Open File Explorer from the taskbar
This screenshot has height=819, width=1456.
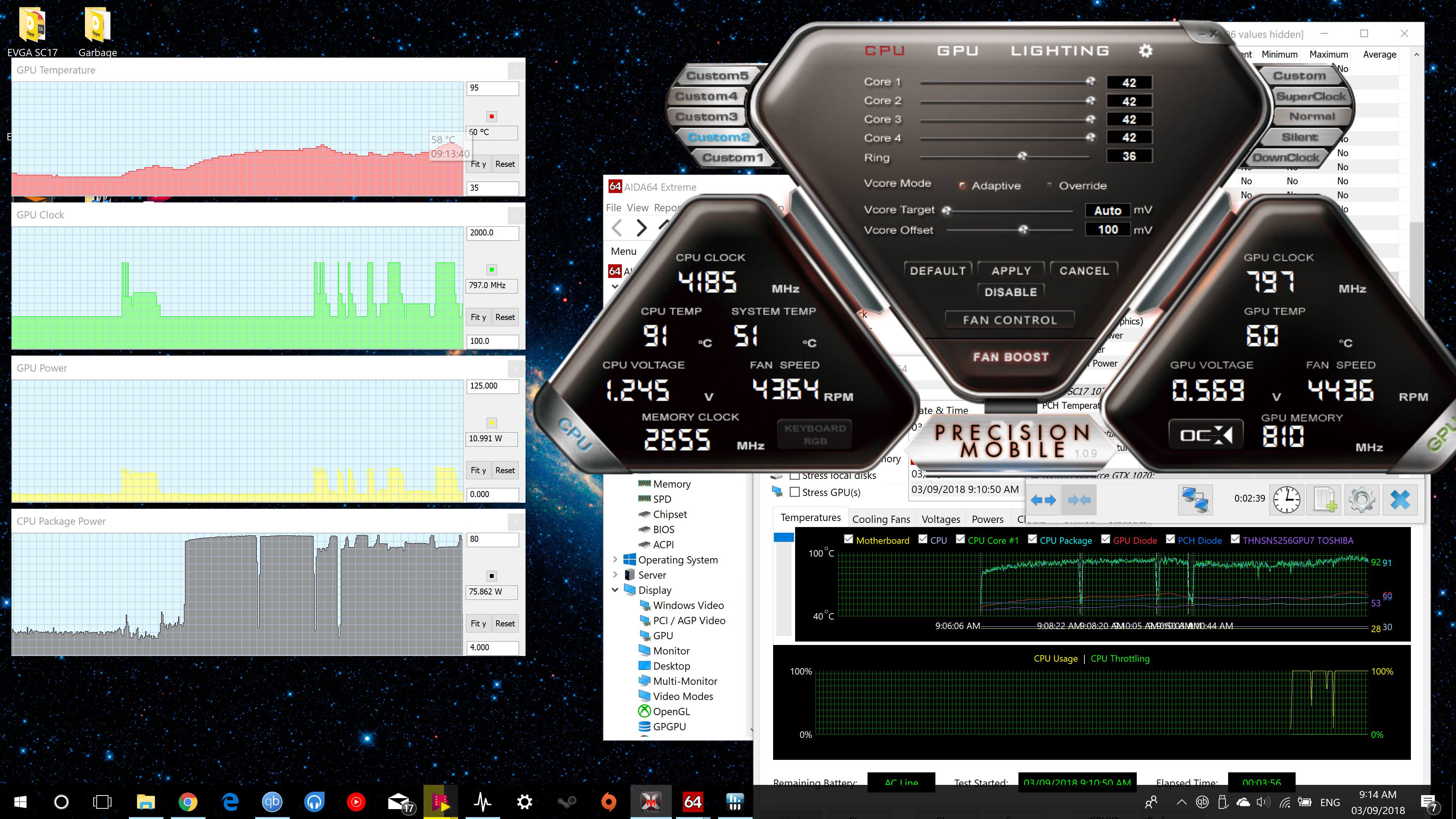pyautogui.click(x=145, y=802)
